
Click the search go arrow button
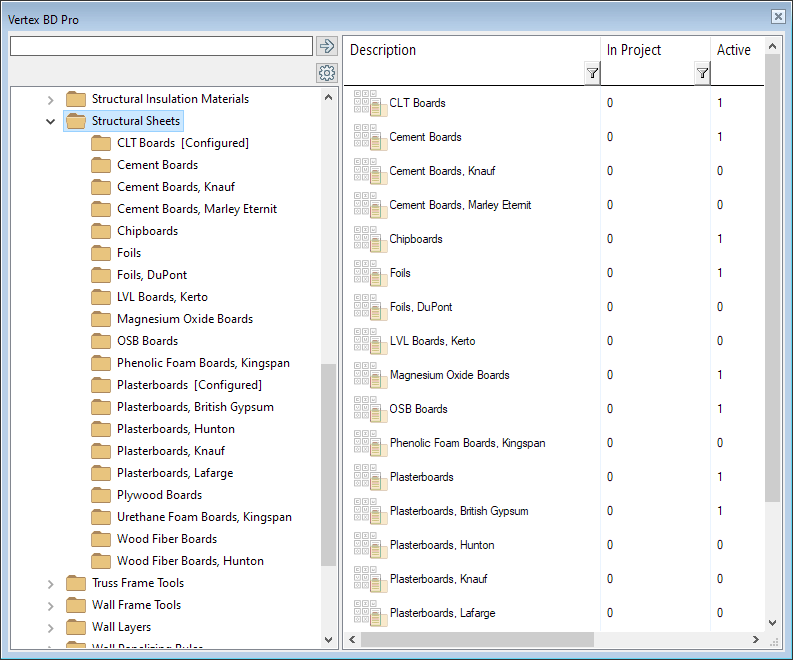click(327, 46)
